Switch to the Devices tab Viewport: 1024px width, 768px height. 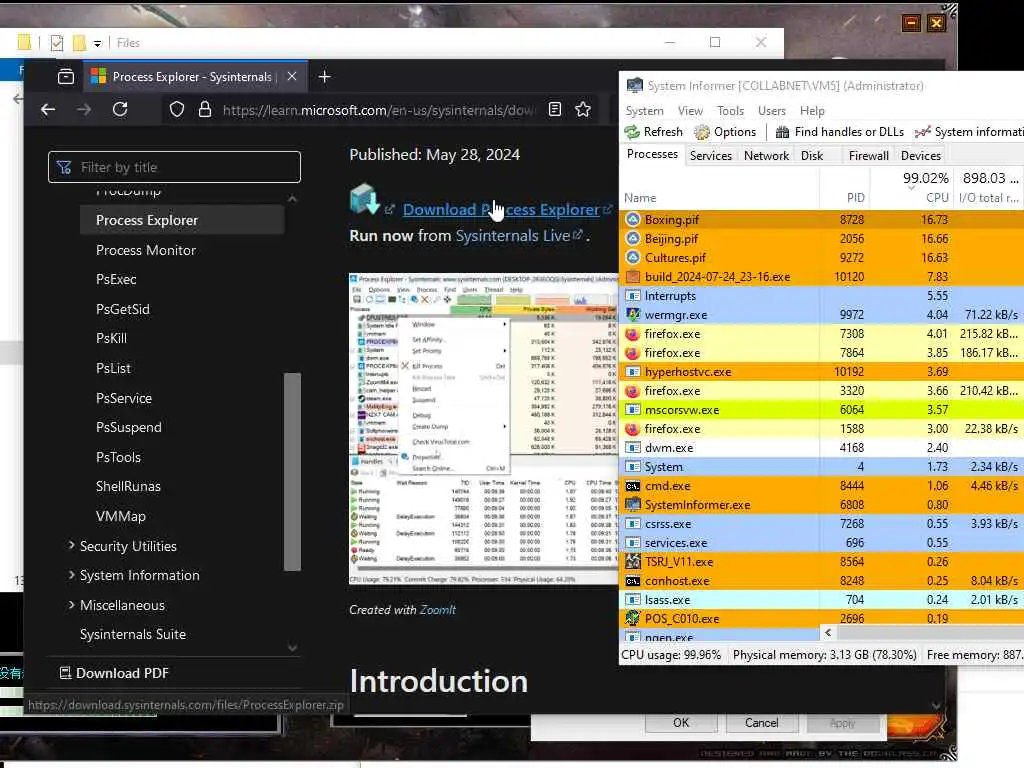click(x=921, y=155)
